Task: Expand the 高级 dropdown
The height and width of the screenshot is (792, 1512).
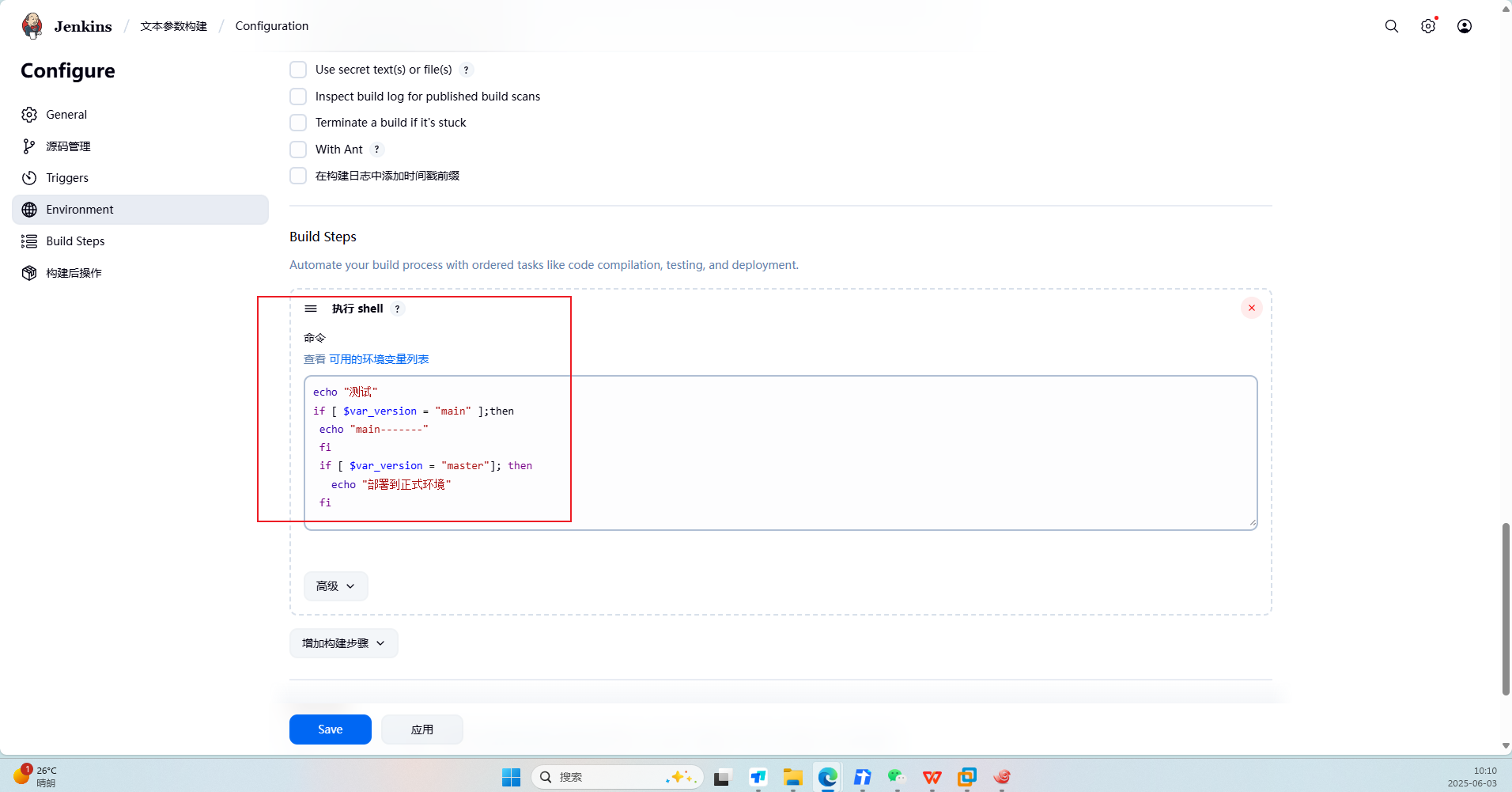Action: point(335,585)
